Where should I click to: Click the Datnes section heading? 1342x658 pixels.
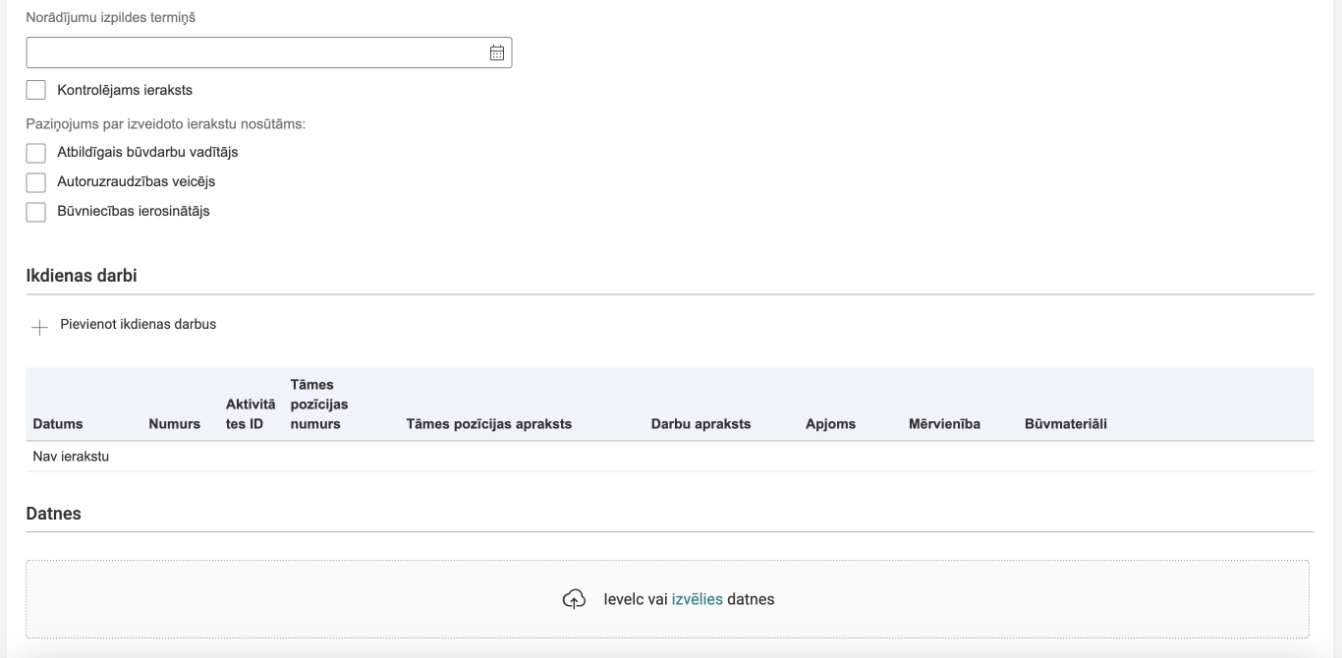[53, 514]
